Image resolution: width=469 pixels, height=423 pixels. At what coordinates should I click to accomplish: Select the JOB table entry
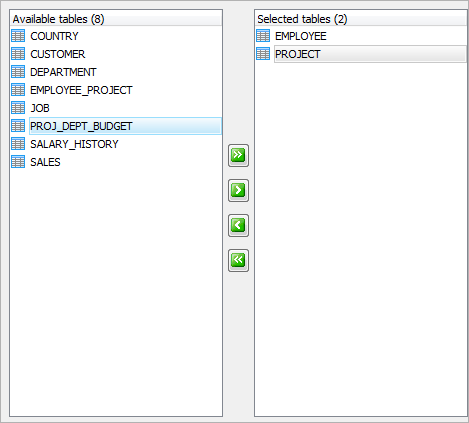point(40,108)
